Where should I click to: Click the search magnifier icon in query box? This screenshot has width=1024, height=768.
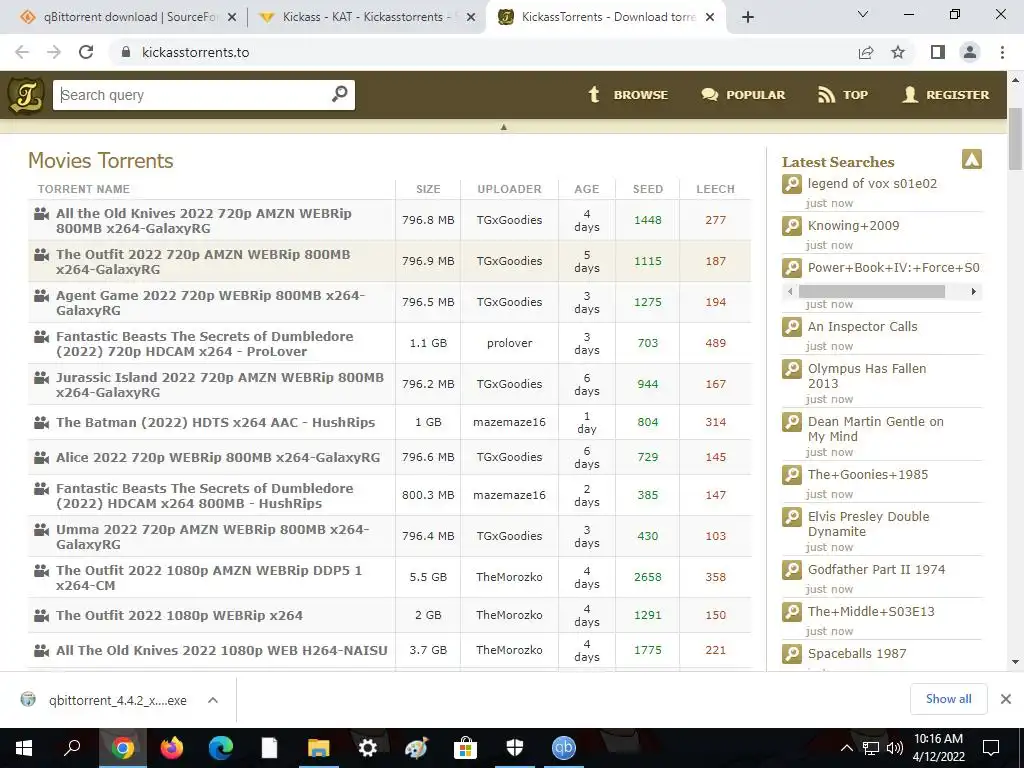[339, 94]
